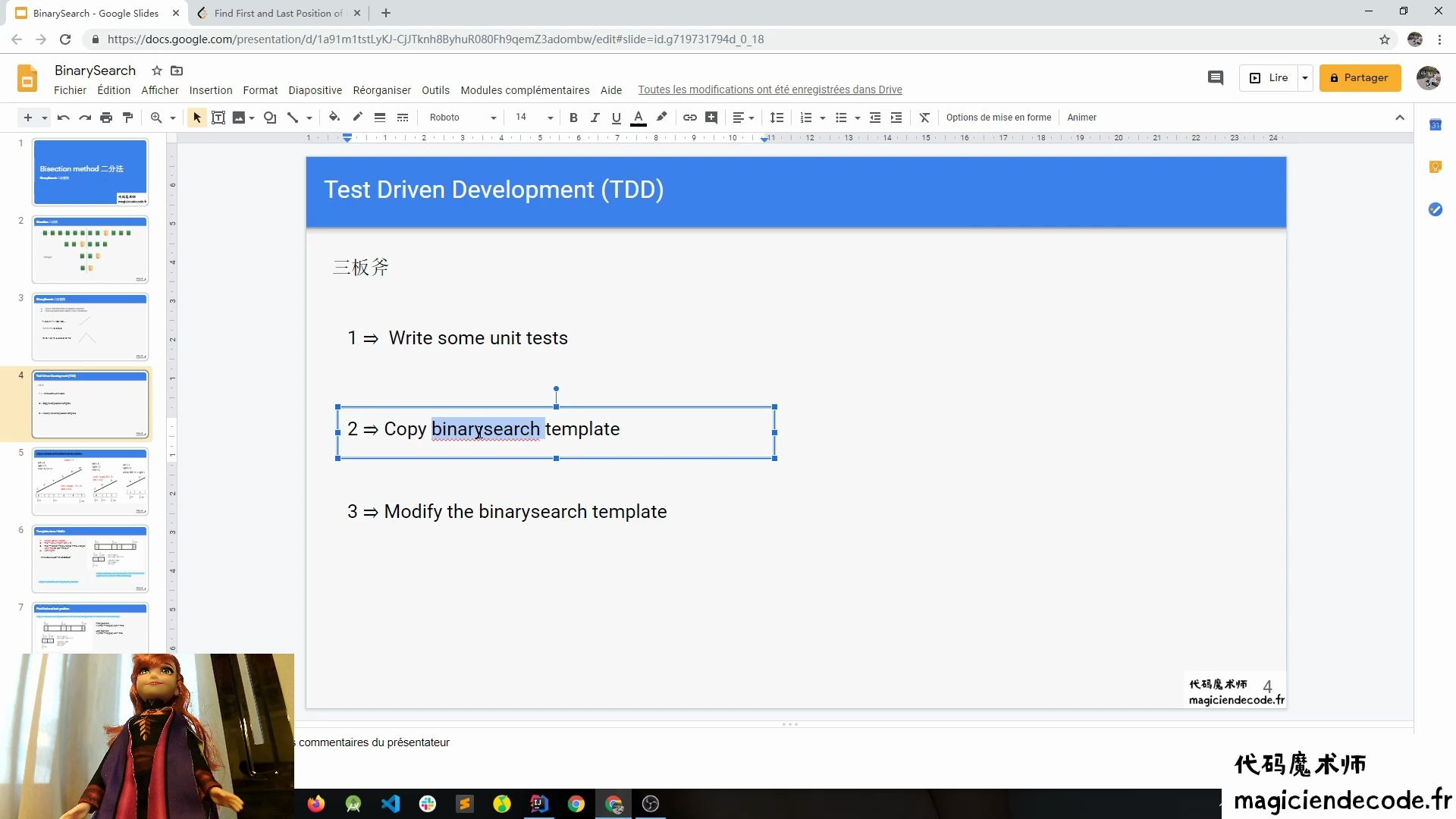Open the Insertion menu
1456x819 pixels.
point(211,90)
